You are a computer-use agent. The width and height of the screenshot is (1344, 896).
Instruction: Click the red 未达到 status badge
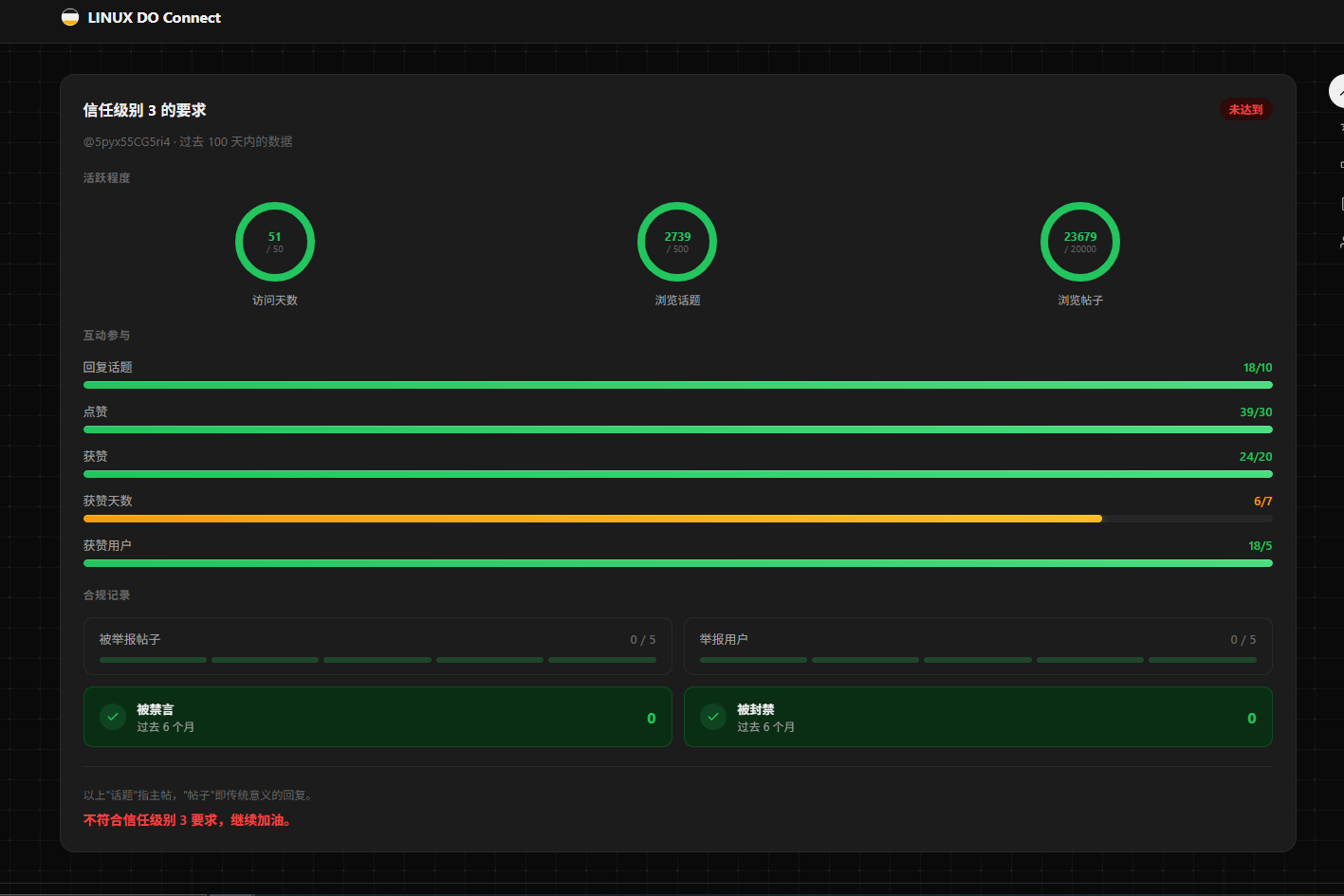1245,110
